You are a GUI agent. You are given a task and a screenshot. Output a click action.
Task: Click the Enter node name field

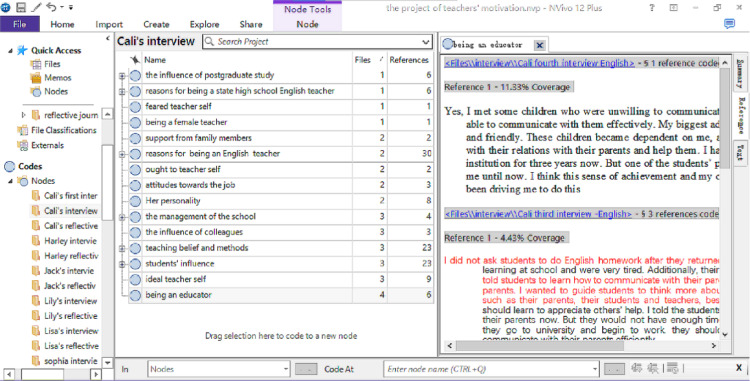tap(491, 369)
